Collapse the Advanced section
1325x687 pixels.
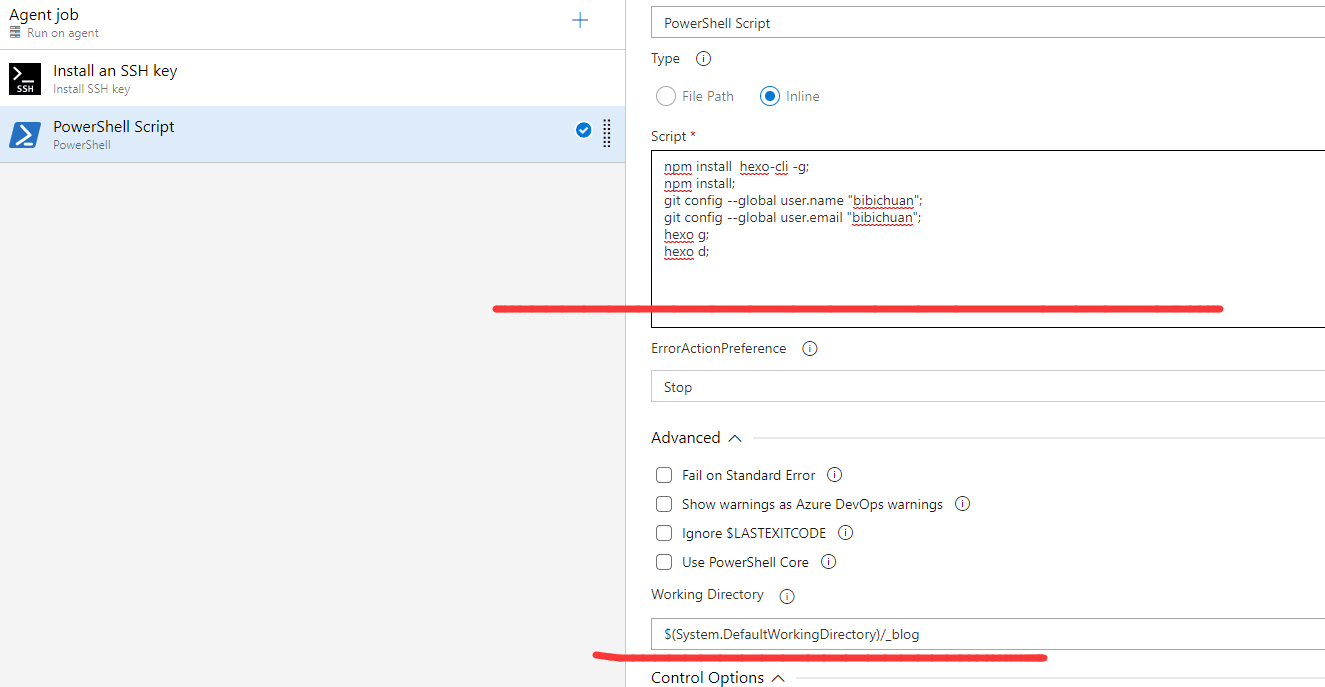pos(735,438)
